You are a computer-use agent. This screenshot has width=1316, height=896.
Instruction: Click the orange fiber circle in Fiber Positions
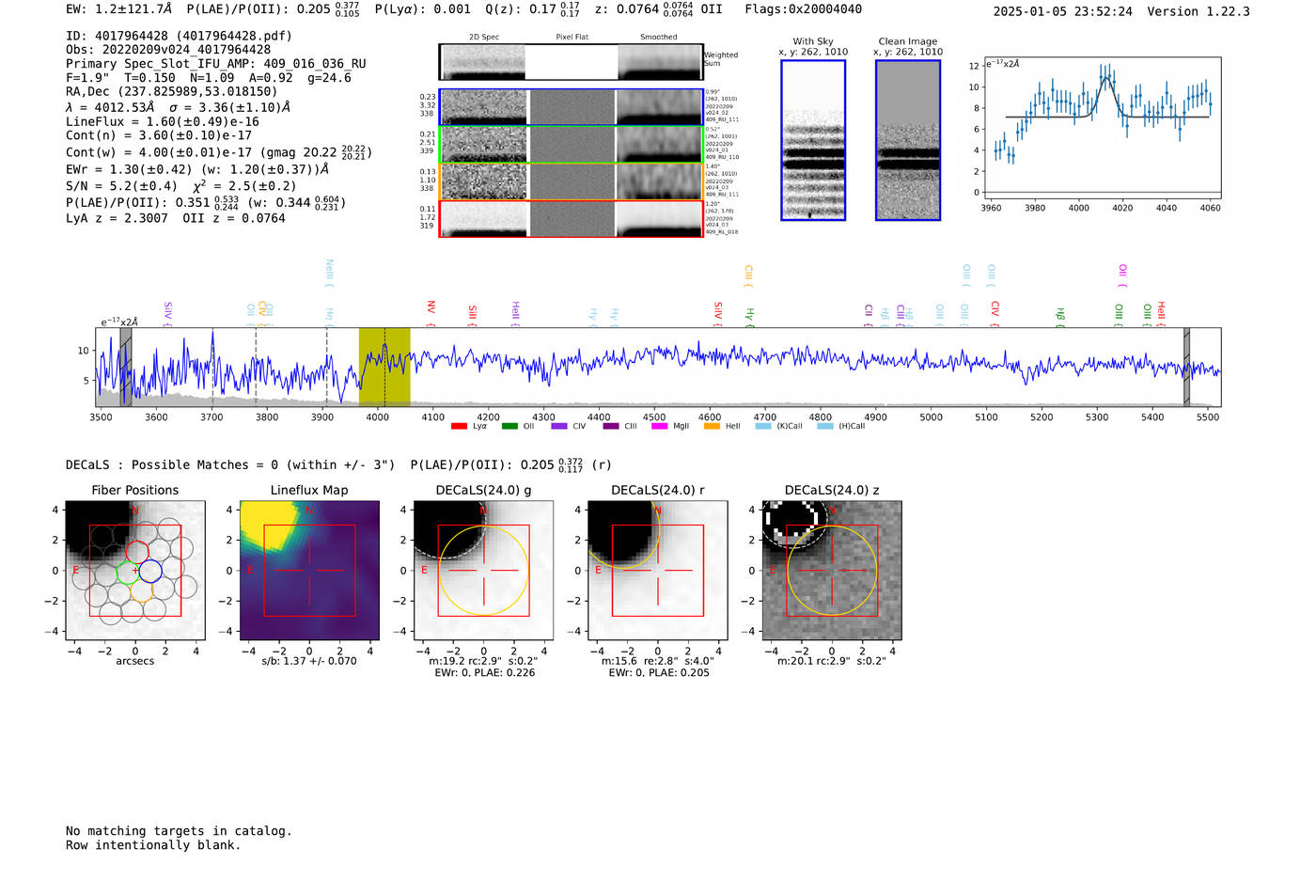pyautogui.click(x=142, y=590)
